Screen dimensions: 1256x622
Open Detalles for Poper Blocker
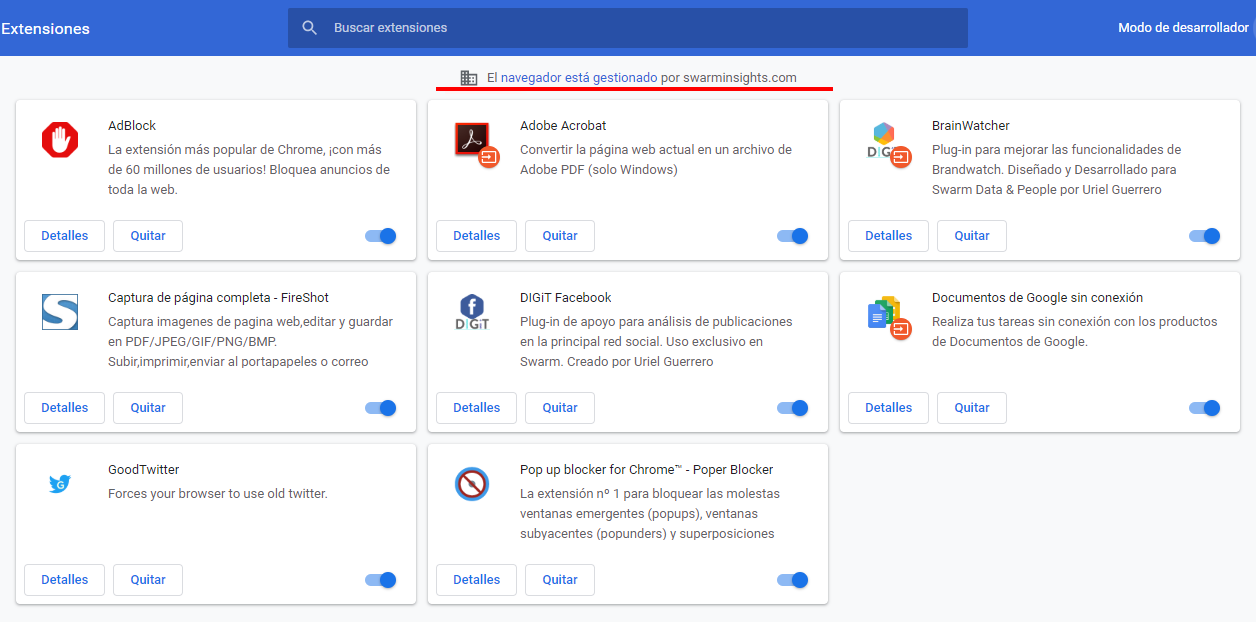tap(477, 580)
